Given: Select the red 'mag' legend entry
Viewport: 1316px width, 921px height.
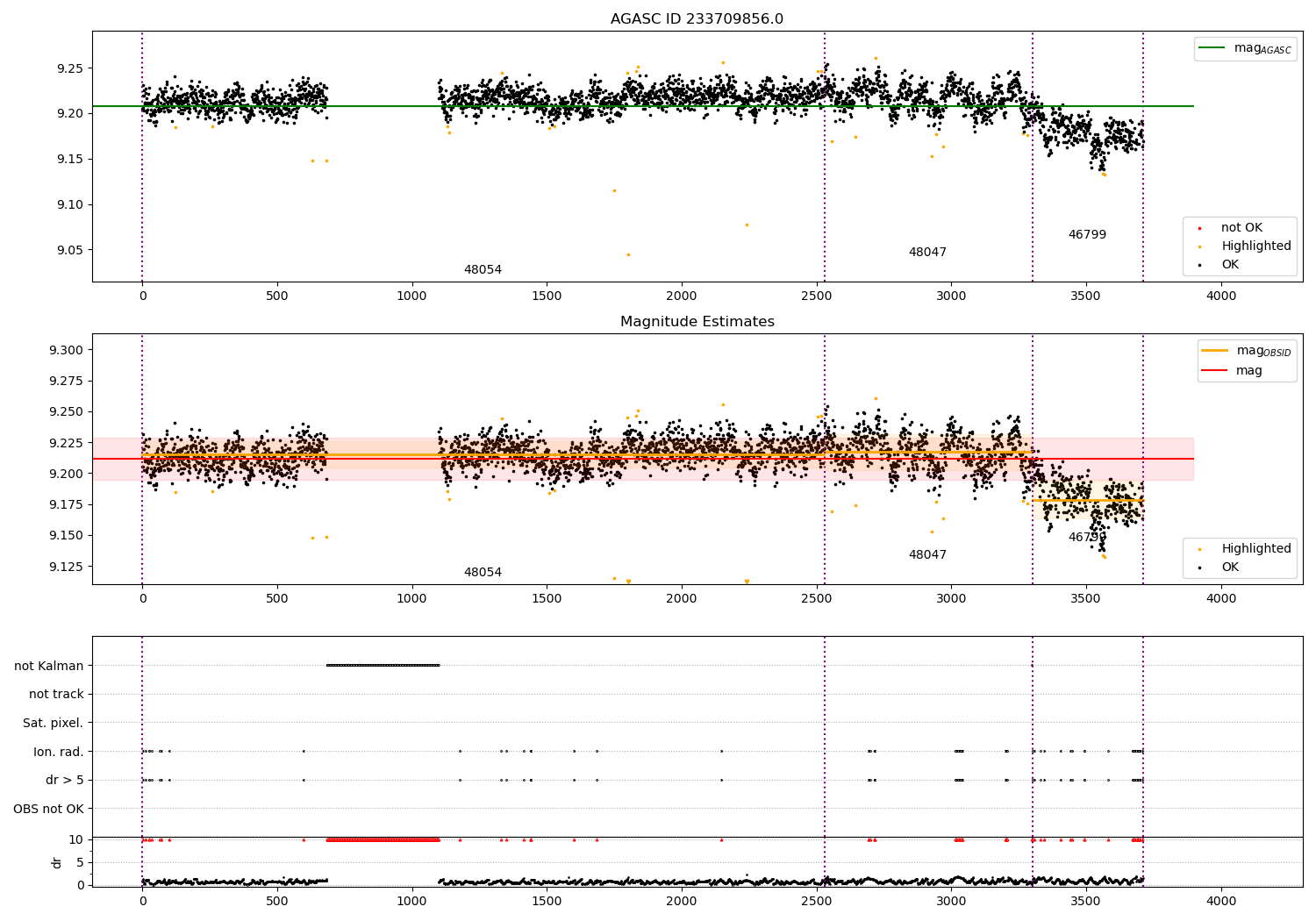Looking at the screenshot, I should (1233, 370).
